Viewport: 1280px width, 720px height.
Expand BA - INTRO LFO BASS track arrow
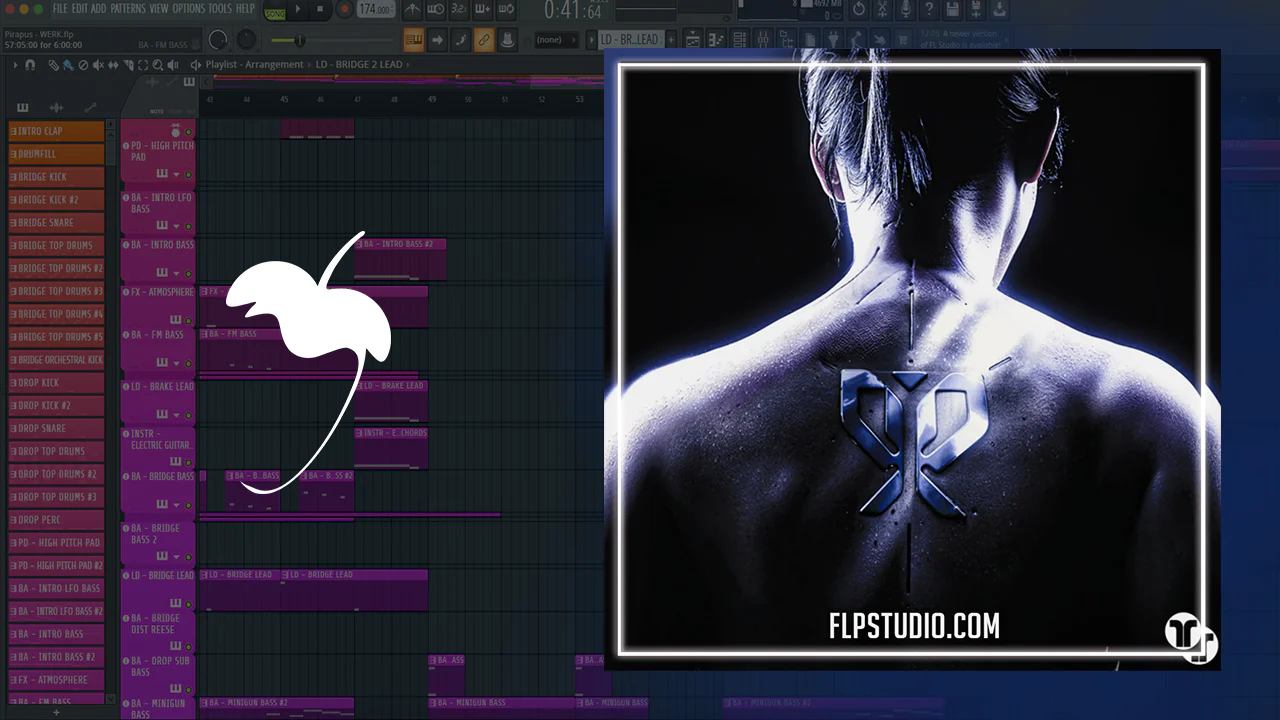pyautogui.click(x=176, y=227)
